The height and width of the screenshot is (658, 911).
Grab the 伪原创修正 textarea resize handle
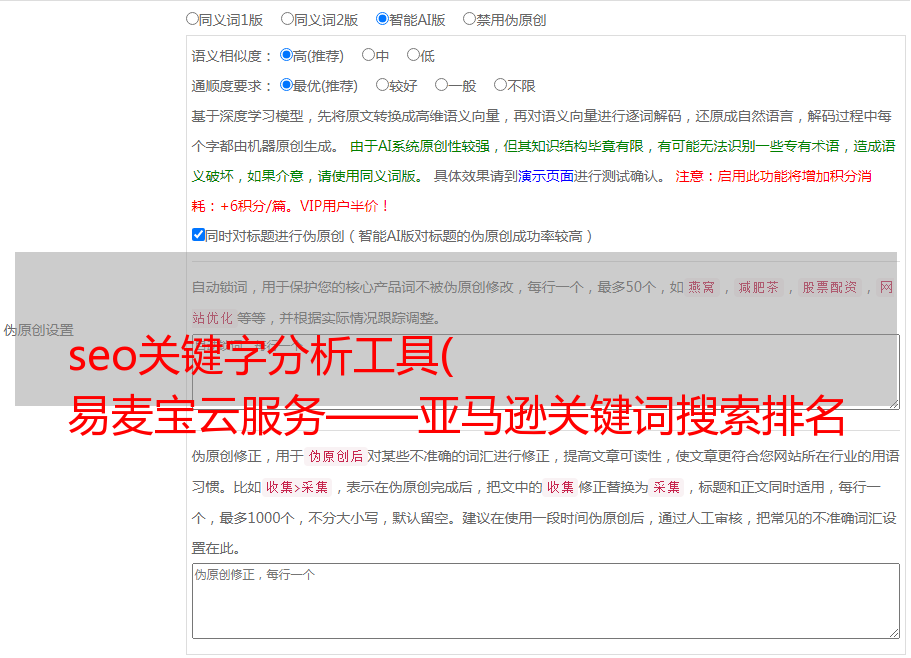point(894,632)
